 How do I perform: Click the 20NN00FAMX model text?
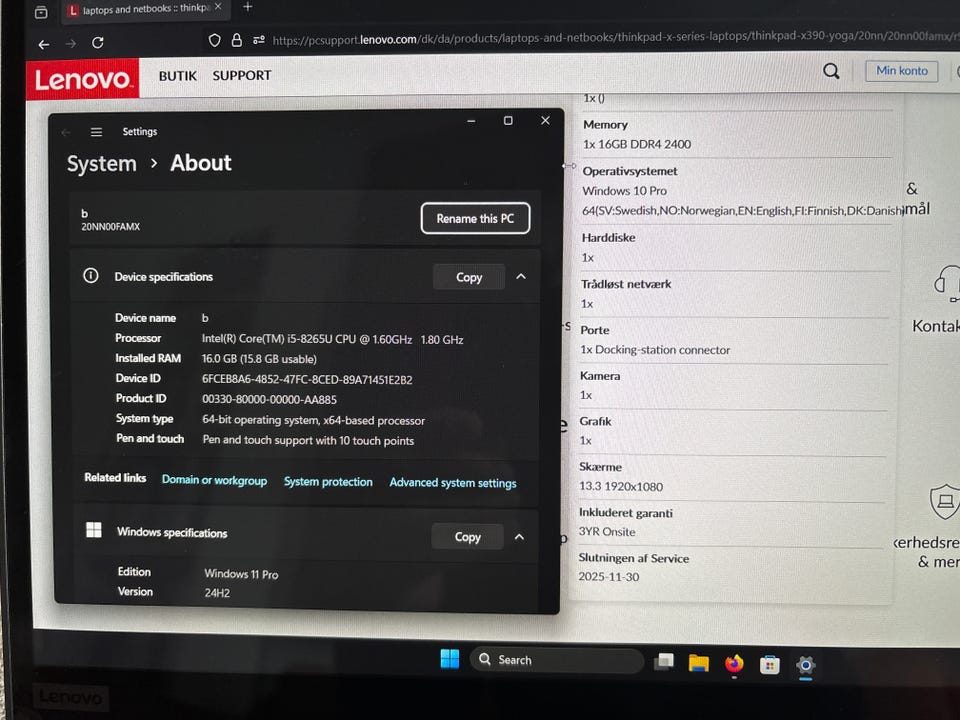[x=111, y=227]
